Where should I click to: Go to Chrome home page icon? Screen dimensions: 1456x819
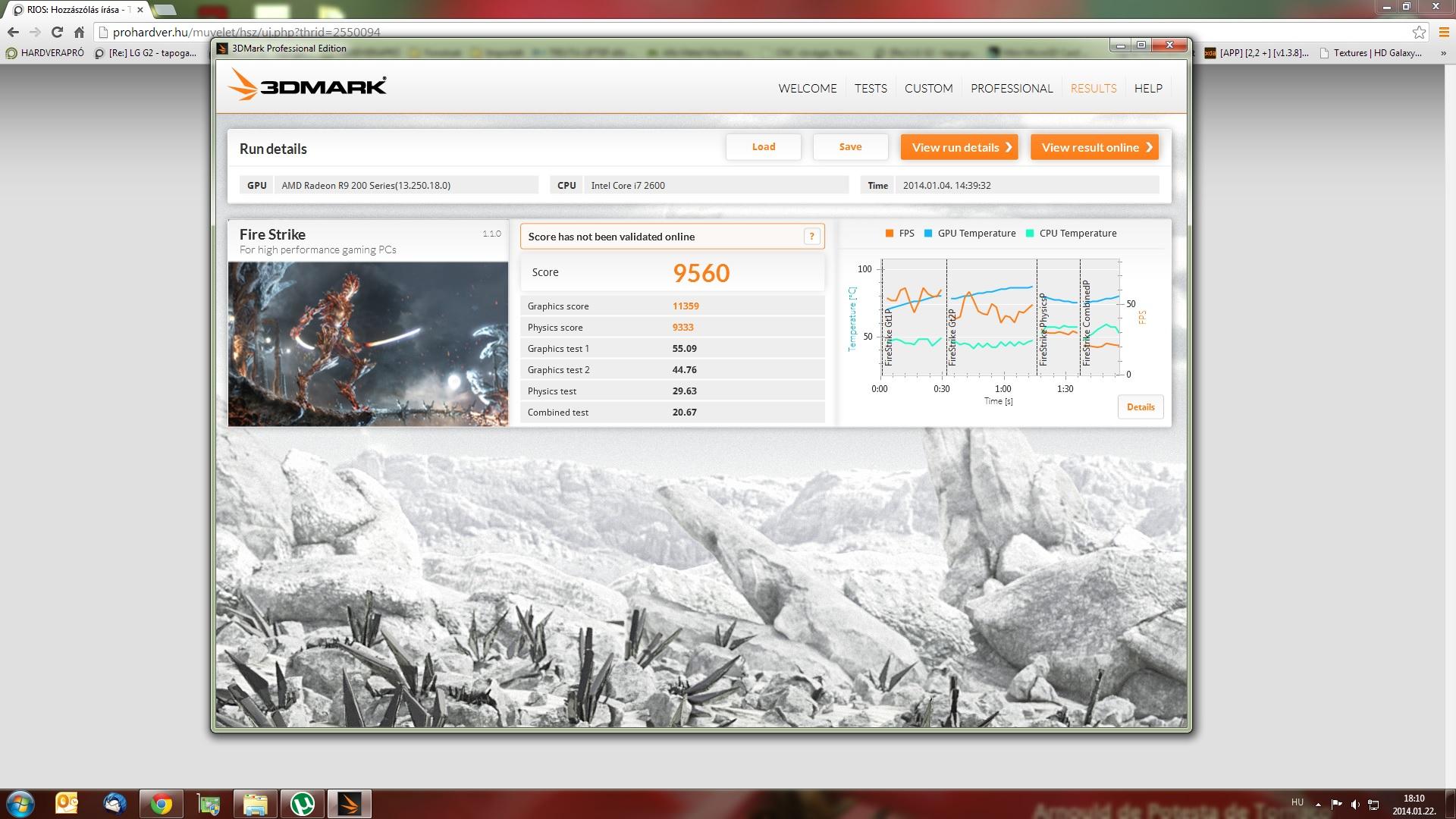[79, 32]
